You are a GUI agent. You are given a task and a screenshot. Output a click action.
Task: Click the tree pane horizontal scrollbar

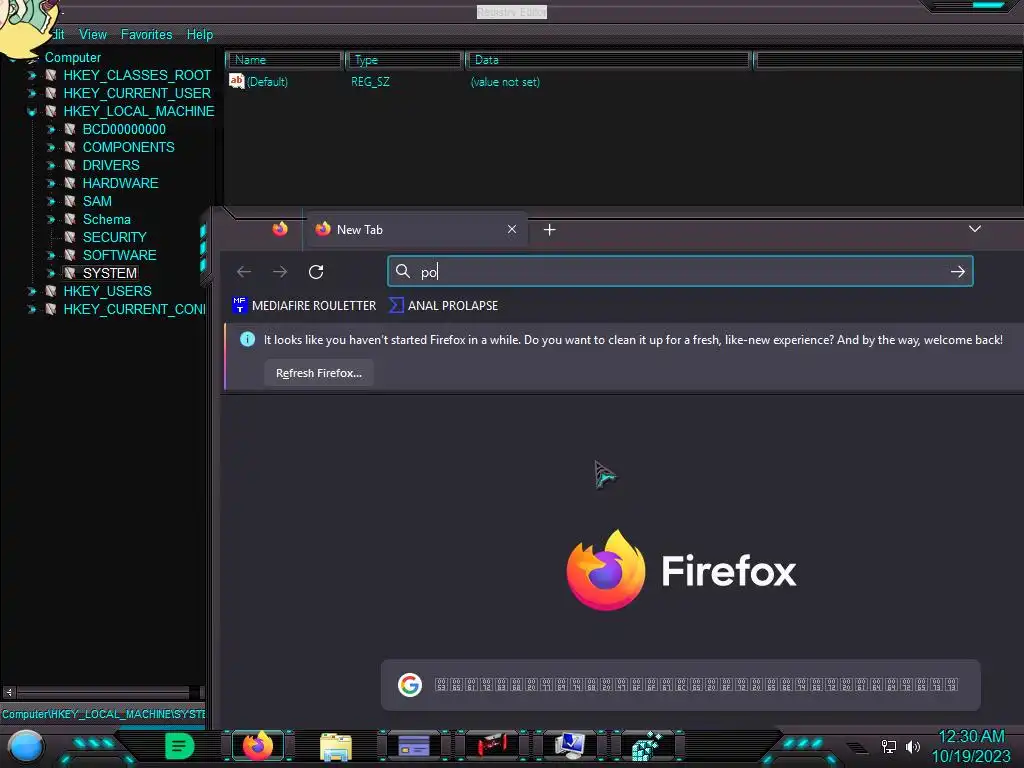(103, 692)
